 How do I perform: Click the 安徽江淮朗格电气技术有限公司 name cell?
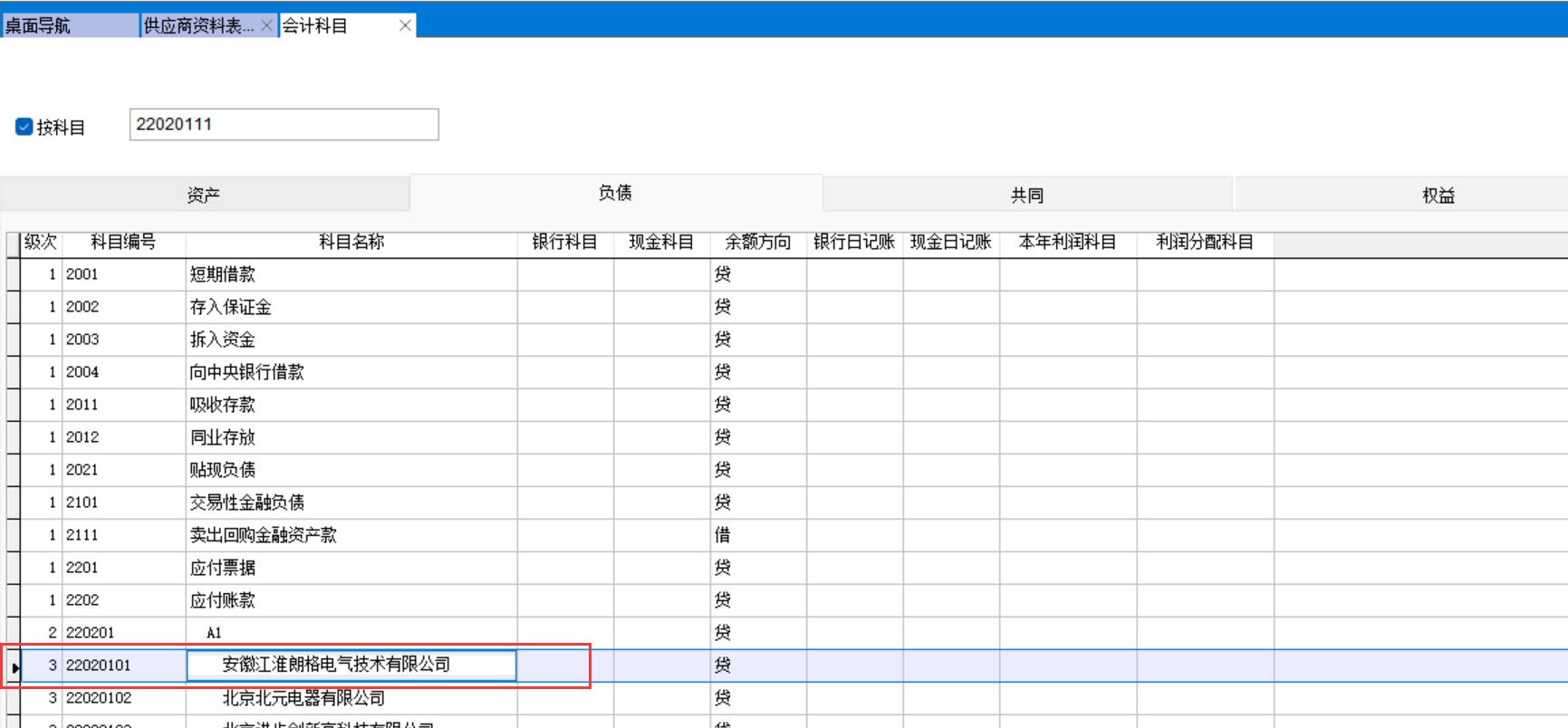(x=351, y=666)
